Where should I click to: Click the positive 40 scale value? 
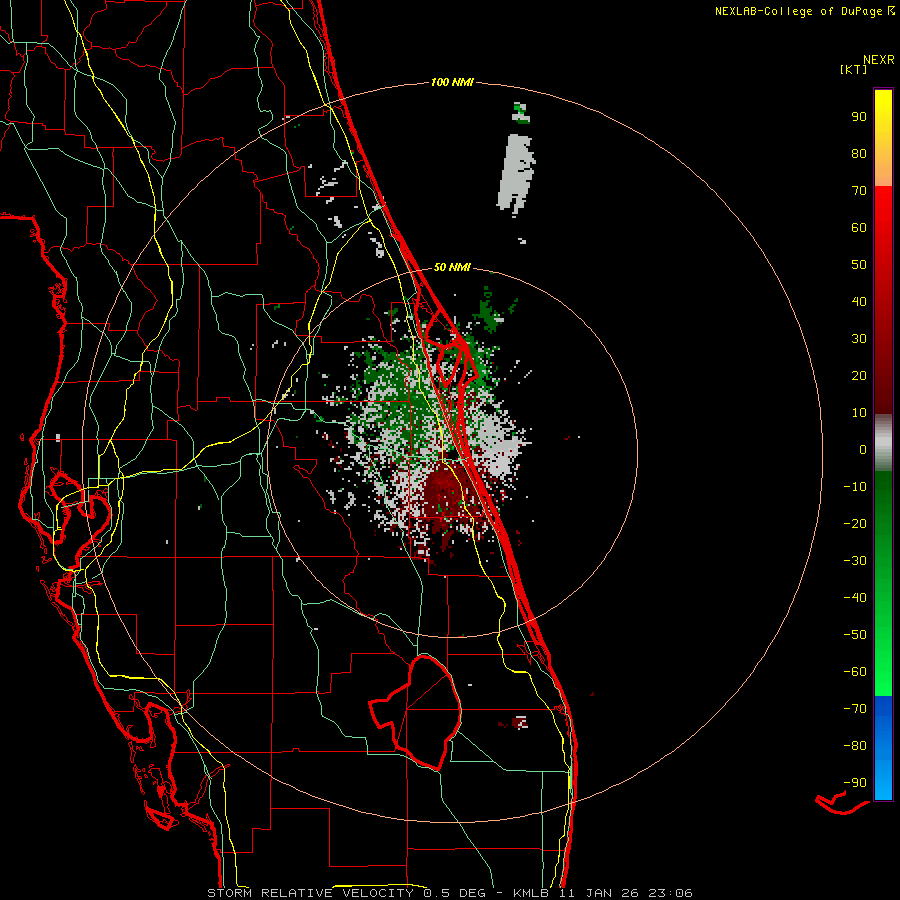click(x=859, y=301)
